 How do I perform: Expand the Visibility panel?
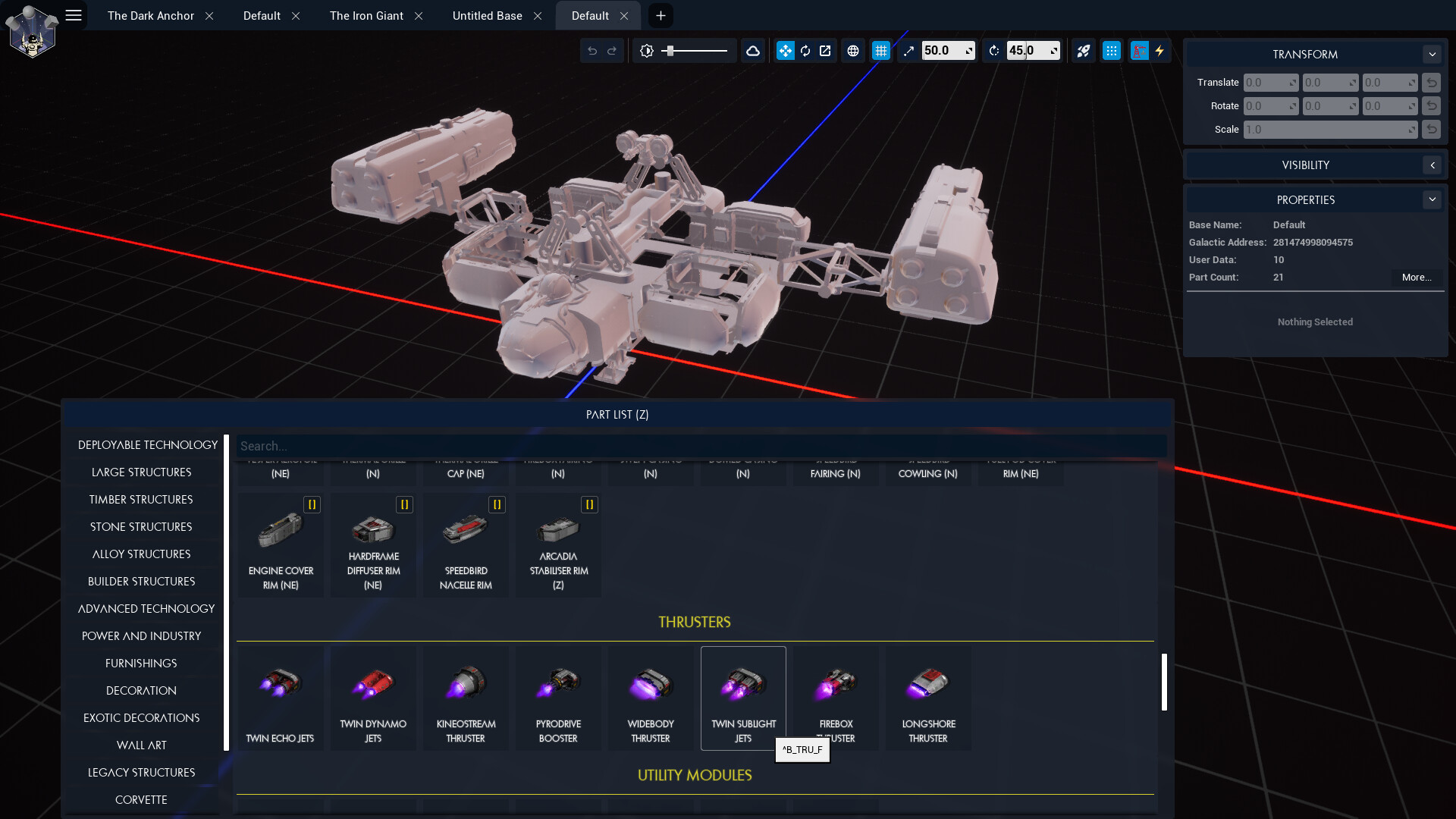point(1432,165)
